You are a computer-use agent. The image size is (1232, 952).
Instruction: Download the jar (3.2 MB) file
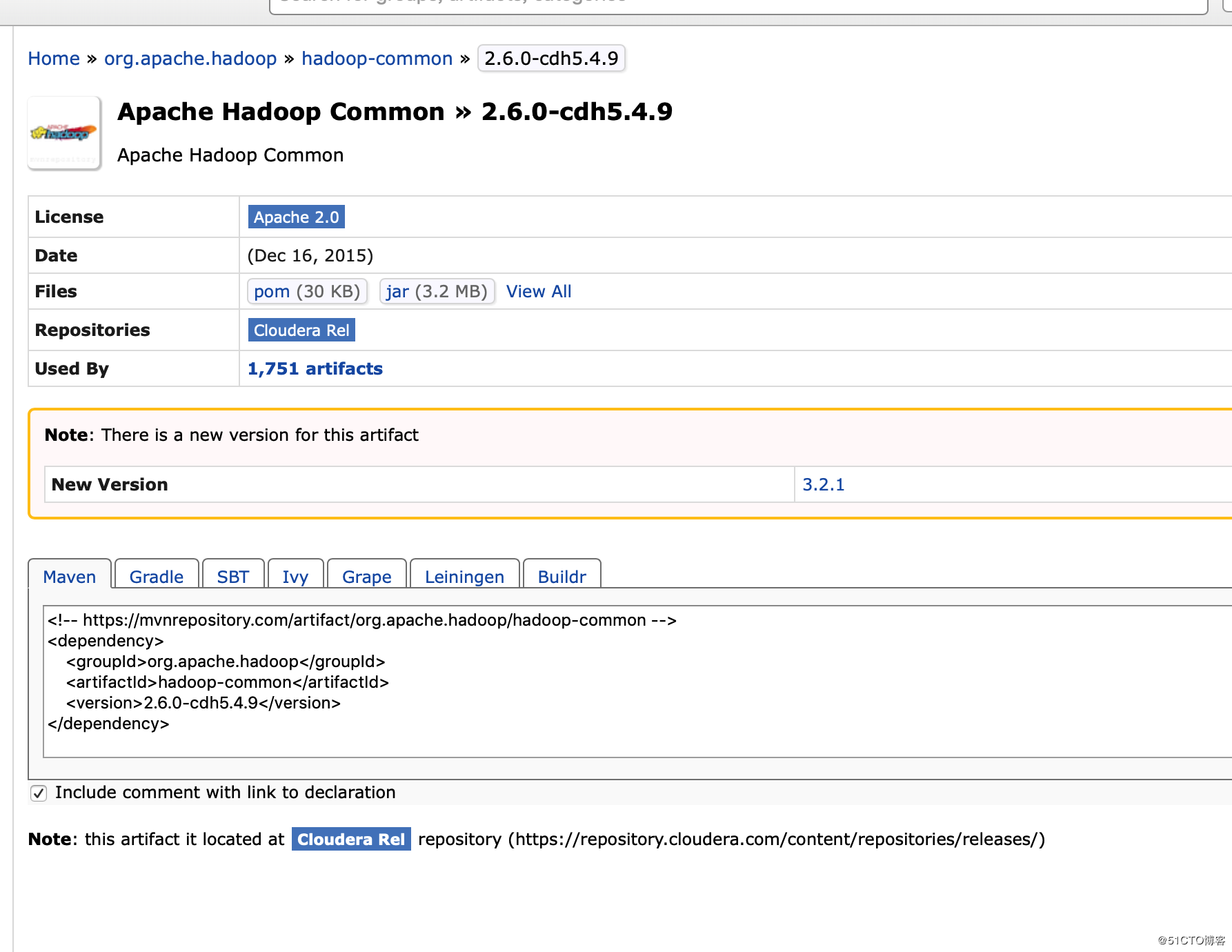(x=437, y=292)
